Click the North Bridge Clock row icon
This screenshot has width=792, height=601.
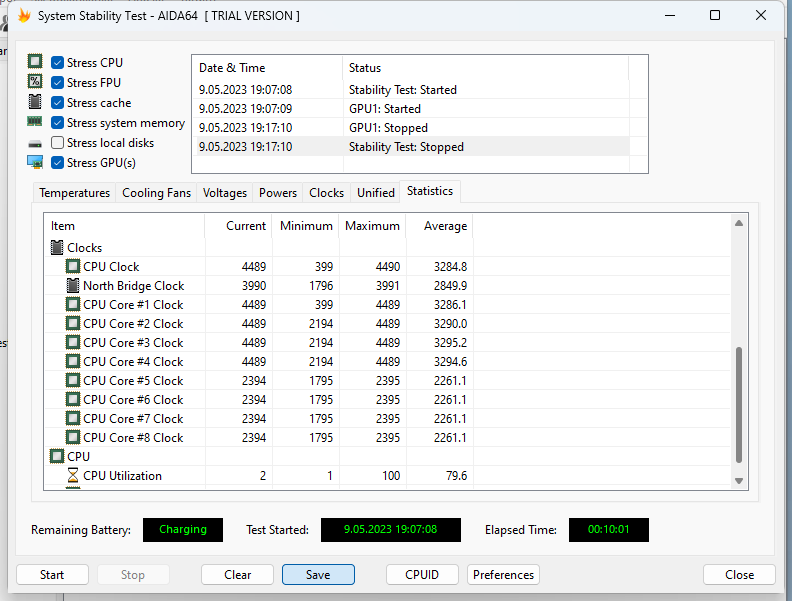click(73, 285)
